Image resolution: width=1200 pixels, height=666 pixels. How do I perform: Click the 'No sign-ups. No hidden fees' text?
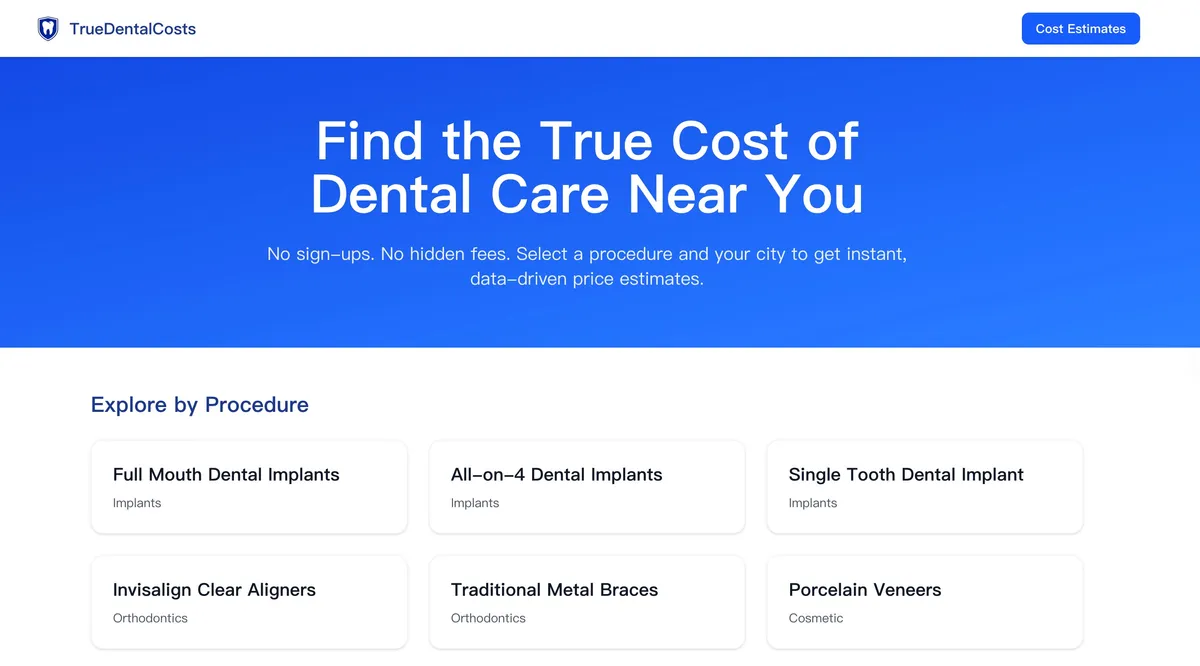coord(390,254)
